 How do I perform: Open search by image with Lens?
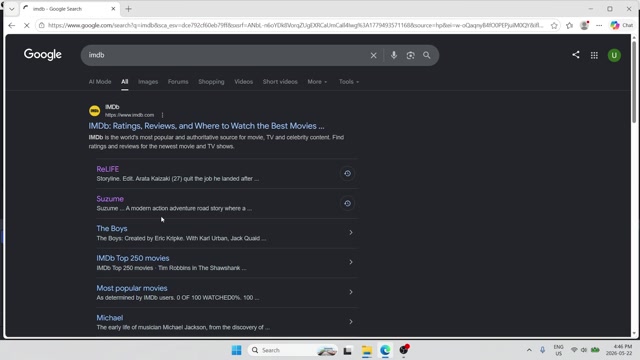point(410,56)
